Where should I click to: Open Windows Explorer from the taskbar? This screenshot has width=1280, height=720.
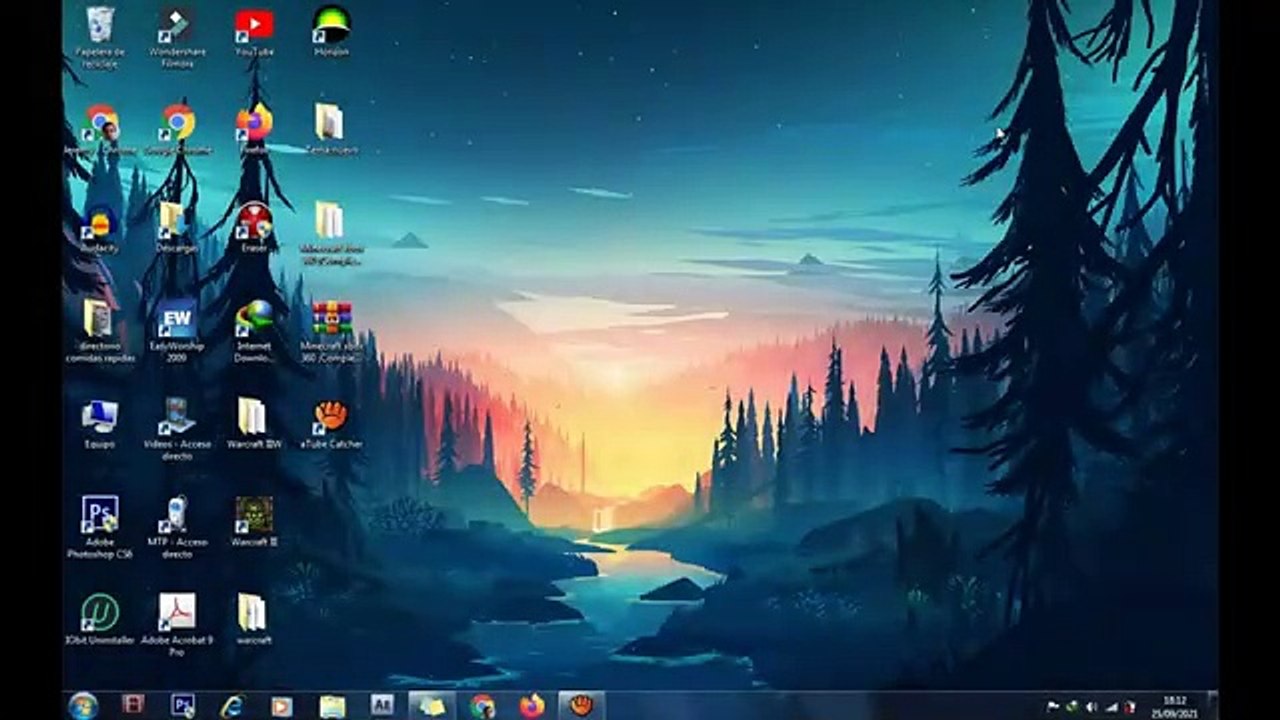332,705
